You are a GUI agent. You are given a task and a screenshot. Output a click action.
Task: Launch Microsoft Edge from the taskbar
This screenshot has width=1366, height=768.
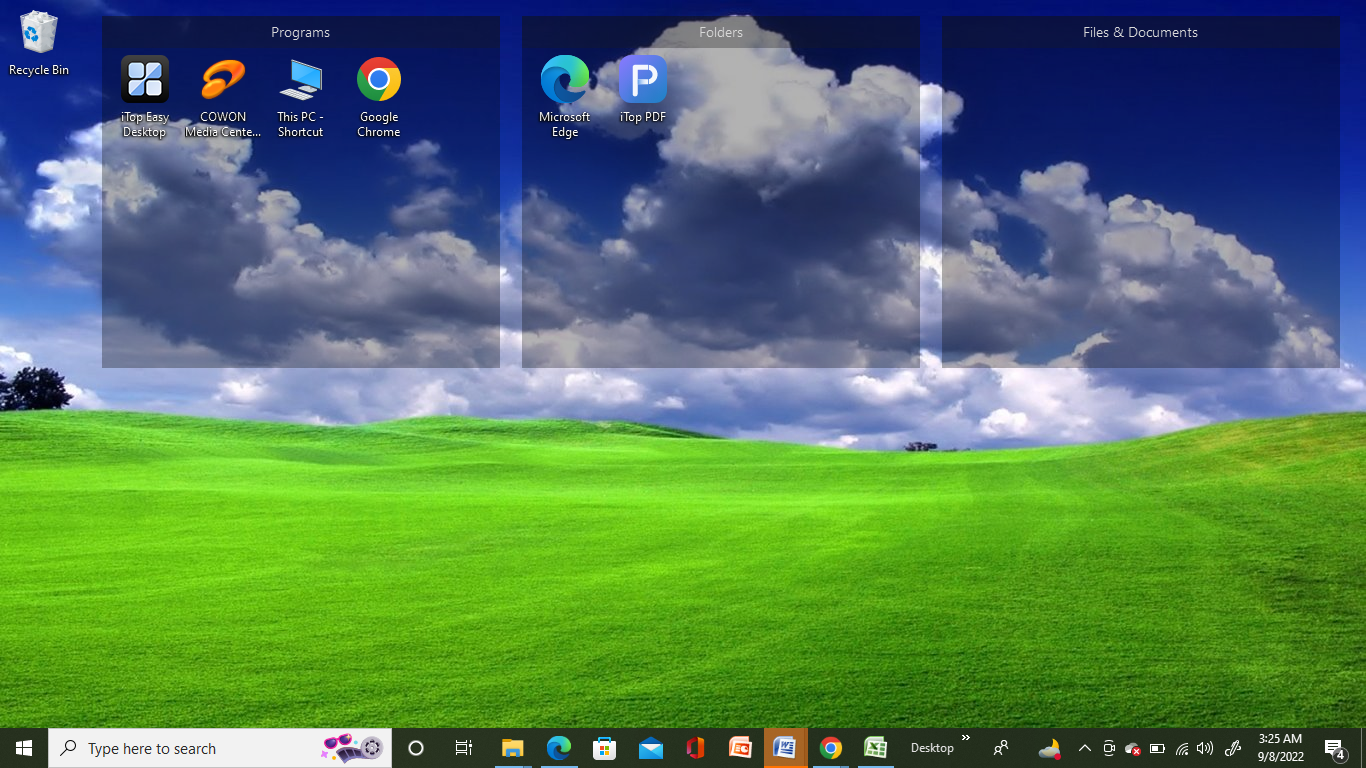(x=559, y=748)
